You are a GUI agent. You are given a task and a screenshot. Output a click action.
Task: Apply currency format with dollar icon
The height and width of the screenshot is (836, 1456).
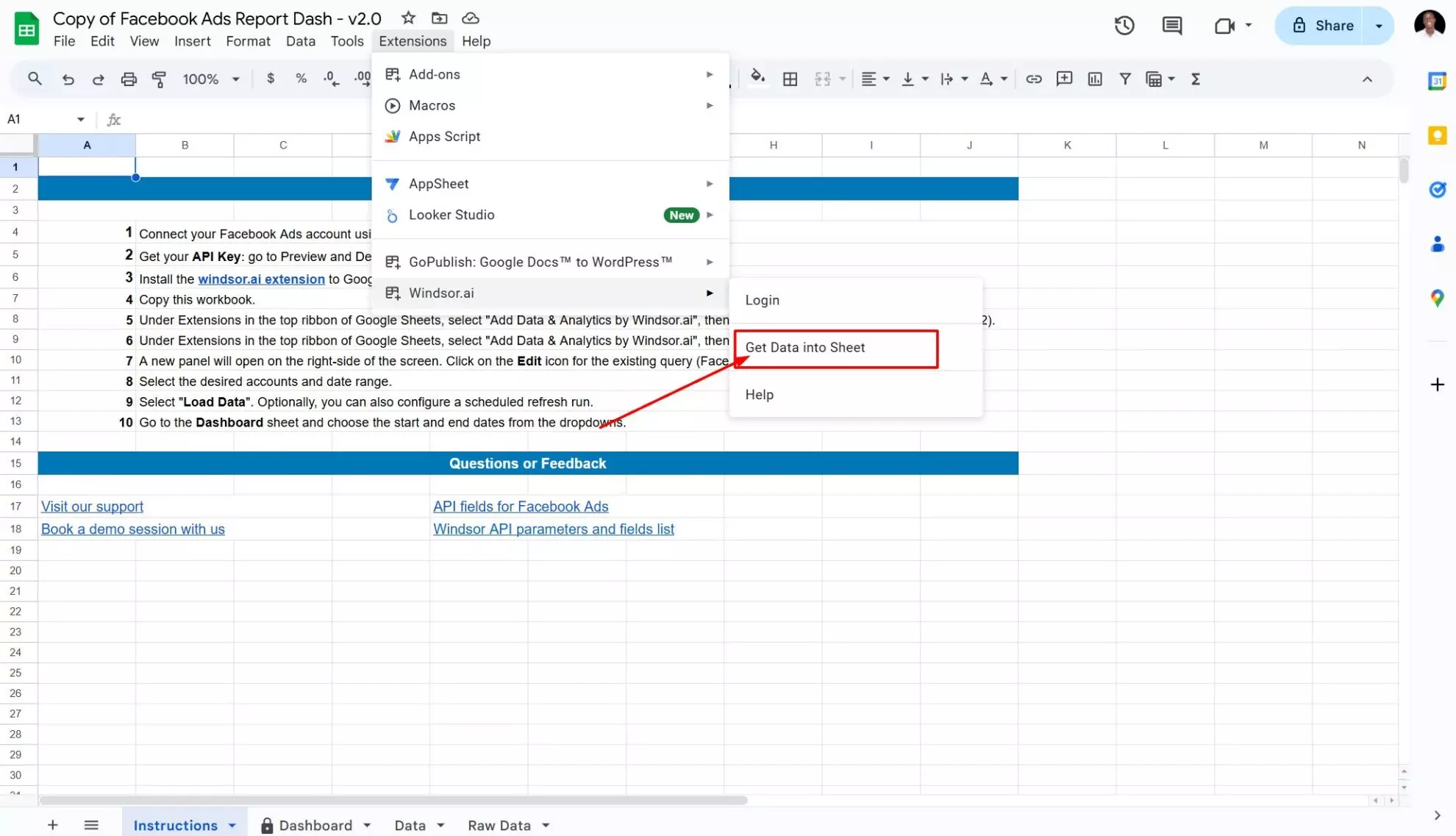(271, 79)
